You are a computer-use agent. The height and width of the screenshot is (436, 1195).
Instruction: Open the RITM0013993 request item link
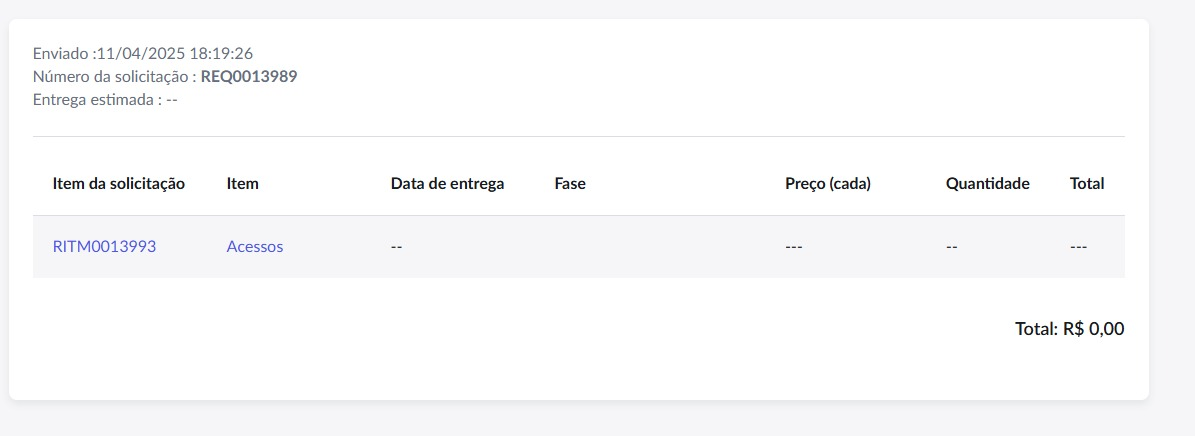point(104,247)
